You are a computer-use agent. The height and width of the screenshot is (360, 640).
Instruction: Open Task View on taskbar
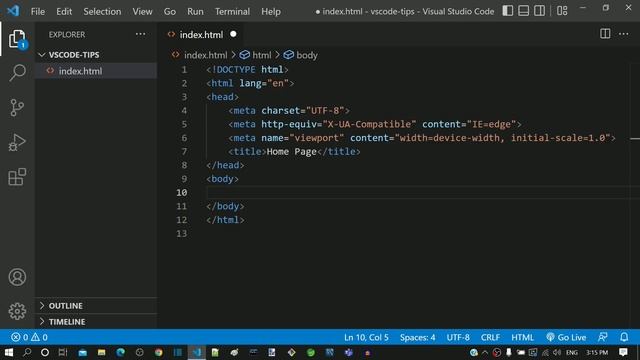63,352
